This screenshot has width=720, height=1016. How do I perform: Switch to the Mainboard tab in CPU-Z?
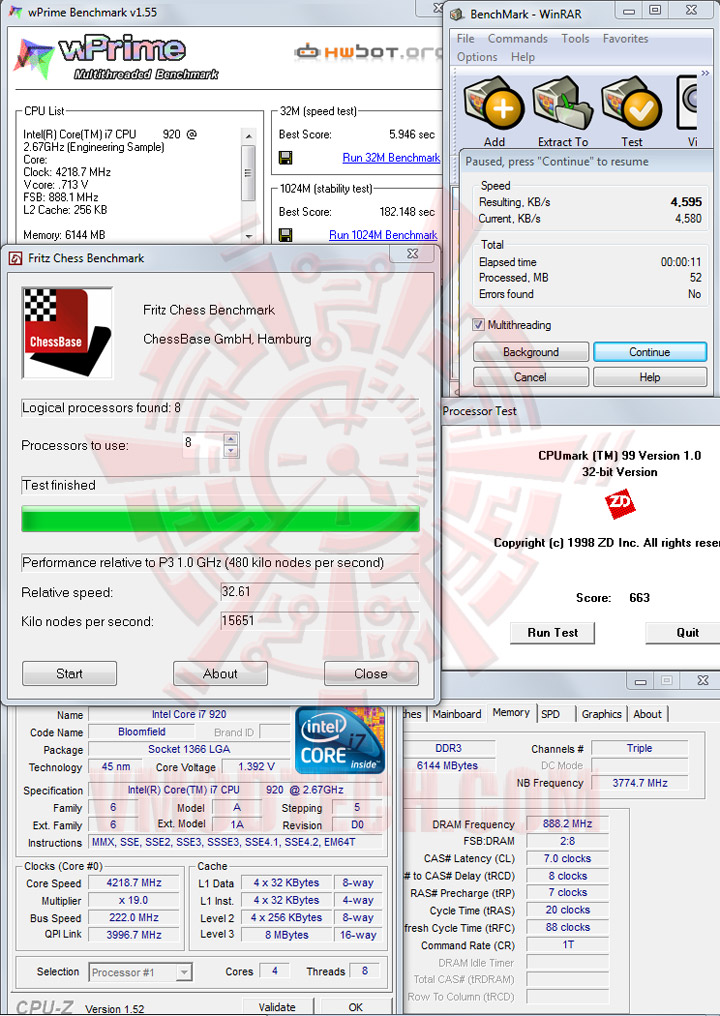tap(456, 713)
